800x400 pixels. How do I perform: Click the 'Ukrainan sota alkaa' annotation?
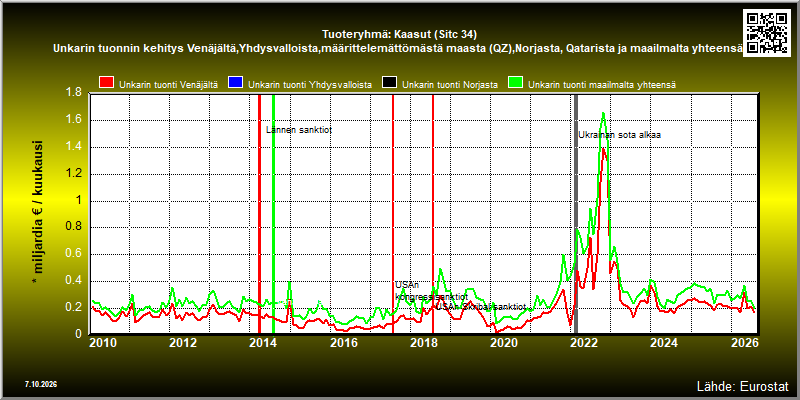point(619,135)
